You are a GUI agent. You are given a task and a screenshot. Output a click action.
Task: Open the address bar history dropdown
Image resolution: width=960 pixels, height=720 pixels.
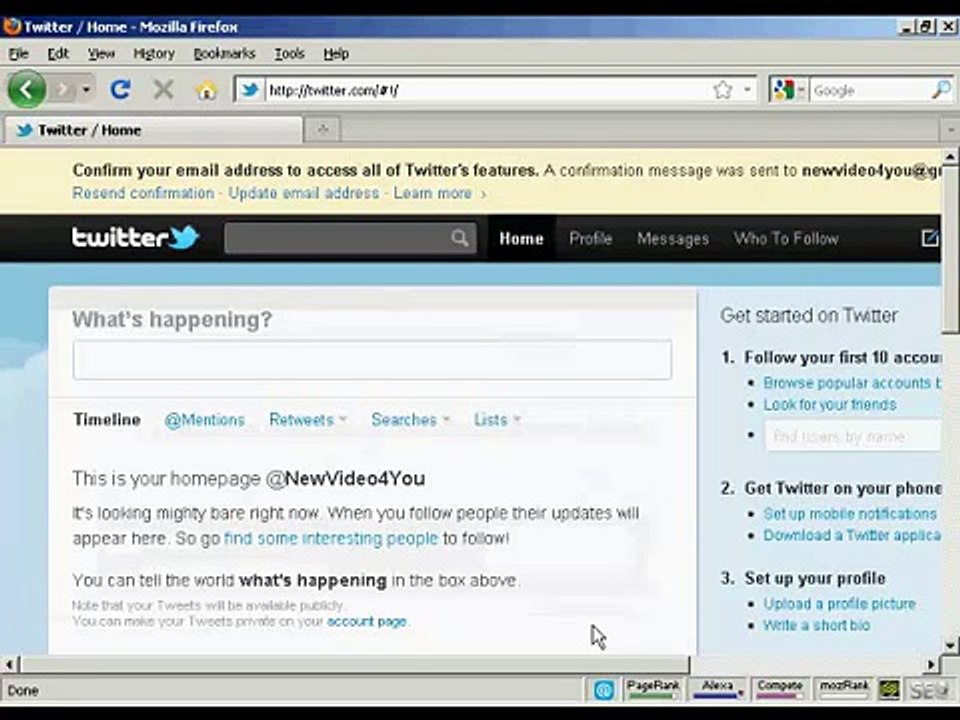pyautogui.click(x=747, y=90)
